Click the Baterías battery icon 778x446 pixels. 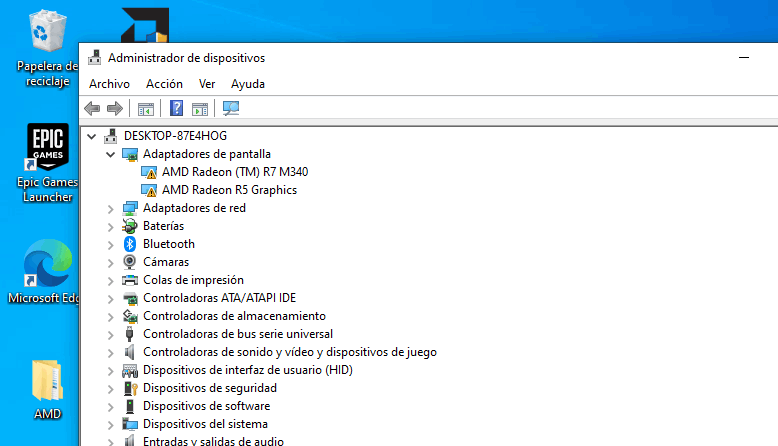click(x=130, y=226)
